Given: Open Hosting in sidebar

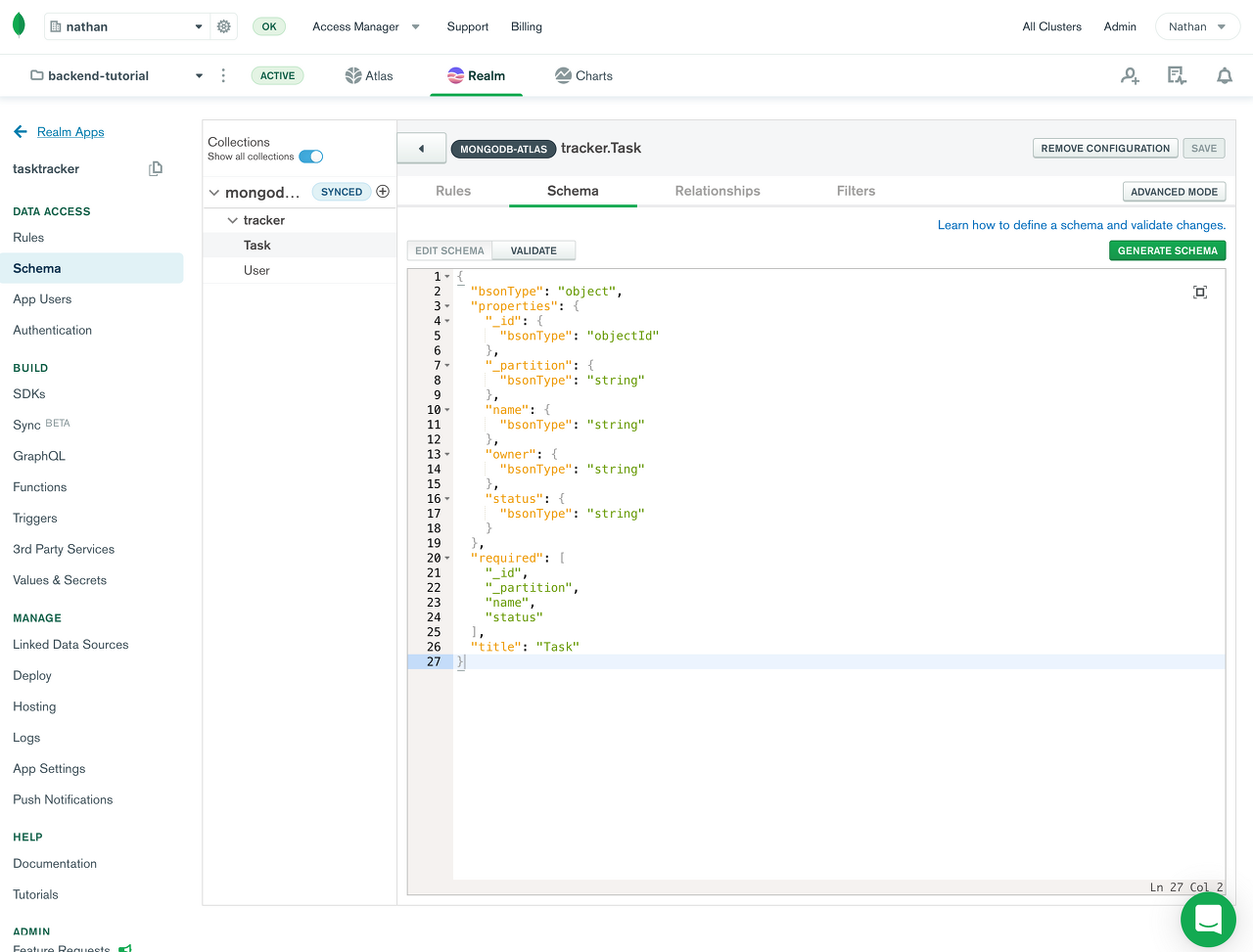Looking at the screenshot, I should point(34,707).
